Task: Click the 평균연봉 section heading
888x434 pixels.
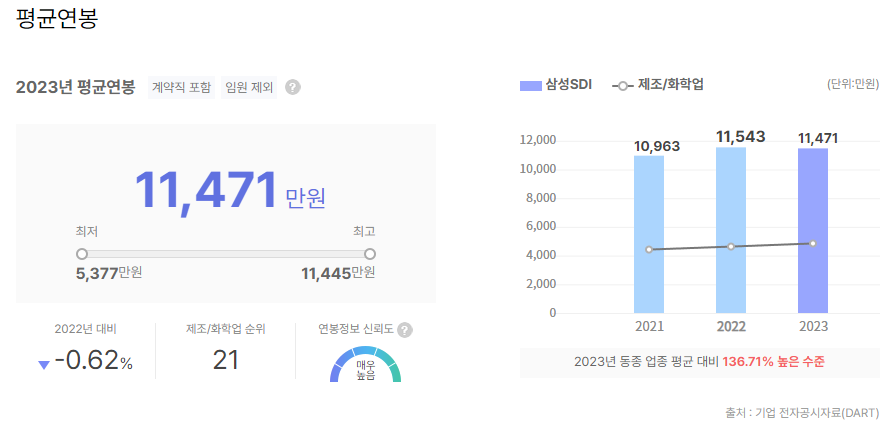Action: point(57,18)
